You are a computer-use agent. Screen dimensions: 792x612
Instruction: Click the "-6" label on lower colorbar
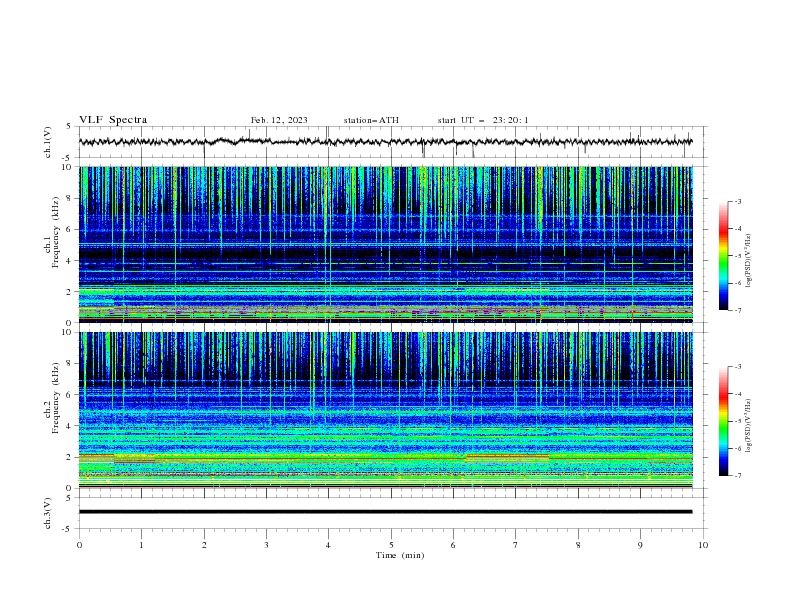click(737, 448)
